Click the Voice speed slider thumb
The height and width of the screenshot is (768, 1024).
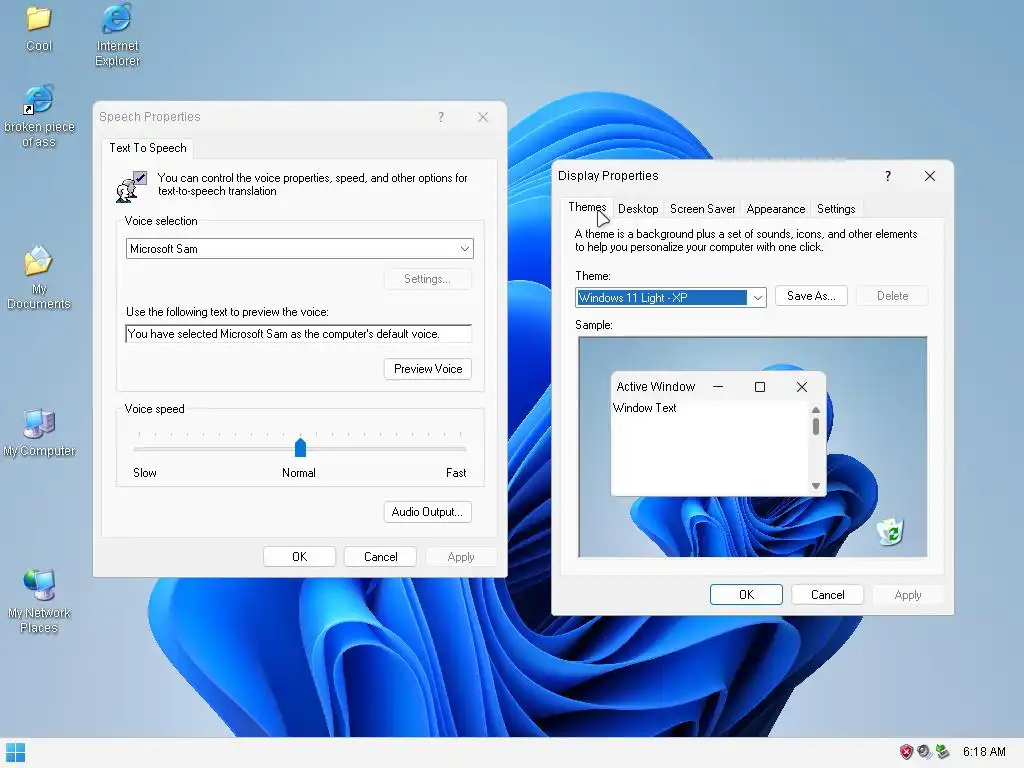(x=300, y=447)
